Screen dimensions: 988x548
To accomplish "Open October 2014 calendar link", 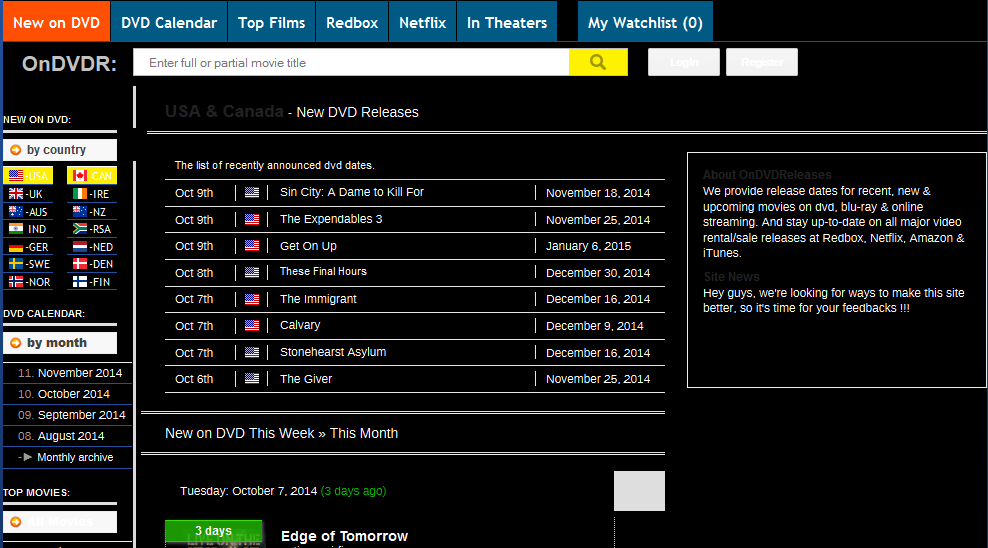I will tap(74, 394).
